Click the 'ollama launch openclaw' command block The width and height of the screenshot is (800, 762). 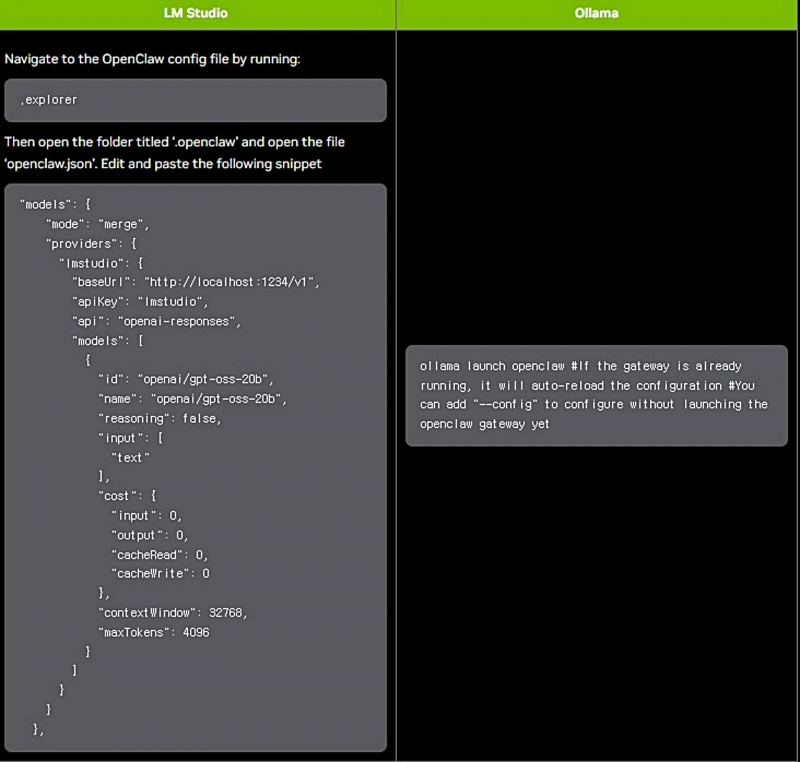(x=596, y=395)
